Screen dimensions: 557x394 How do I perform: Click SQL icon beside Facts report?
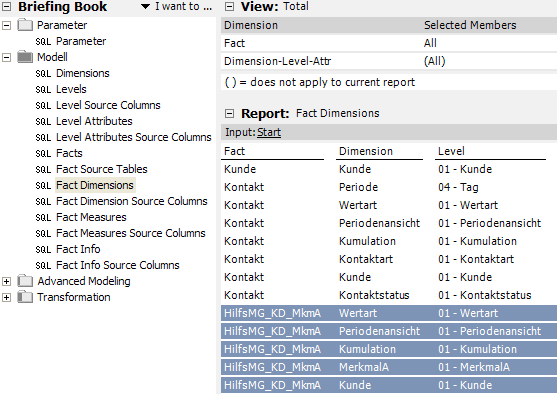click(x=43, y=153)
